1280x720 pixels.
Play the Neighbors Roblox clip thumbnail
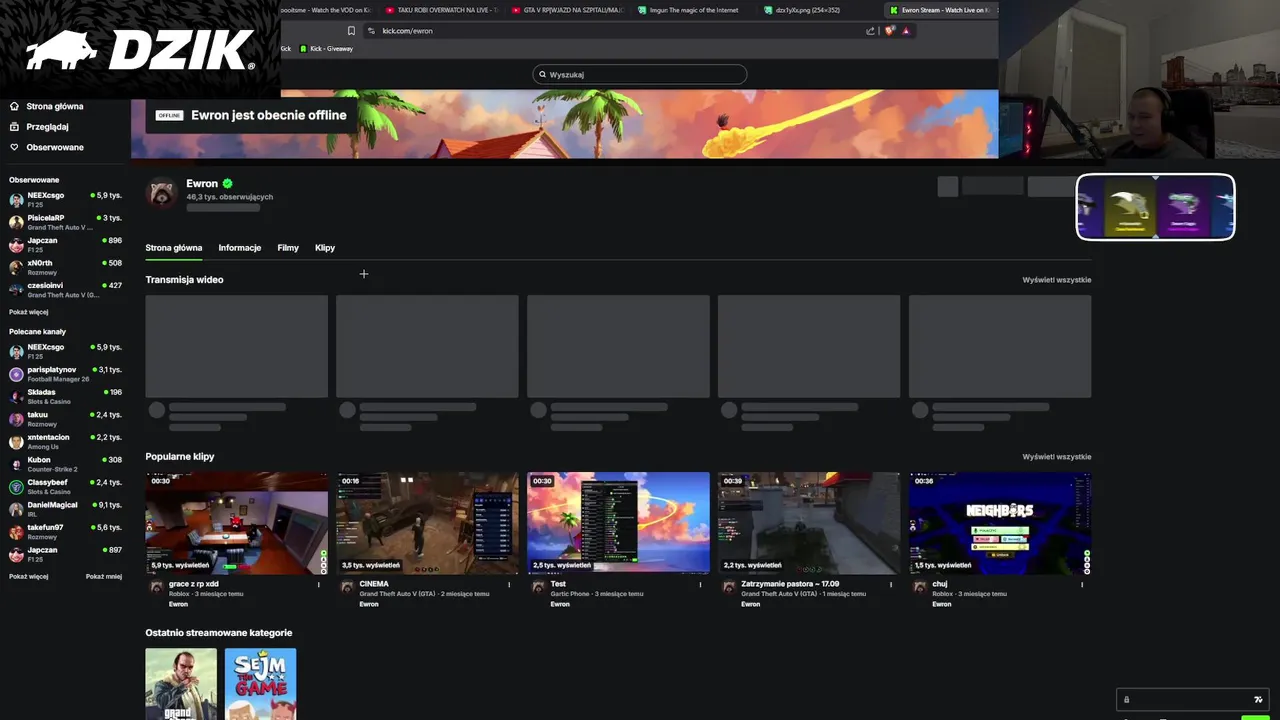[1000, 523]
